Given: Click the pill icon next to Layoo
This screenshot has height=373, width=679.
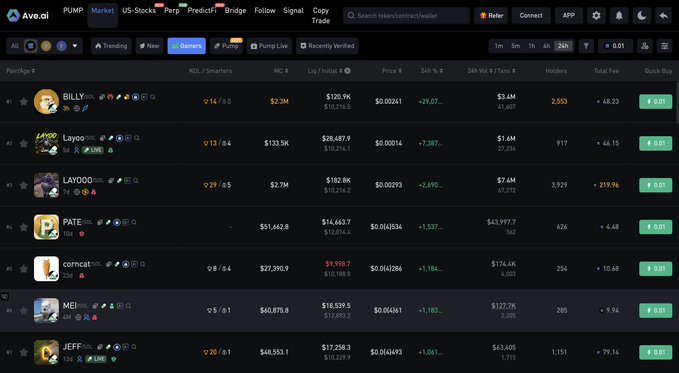Looking at the screenshot, I should tap(111, 138).
